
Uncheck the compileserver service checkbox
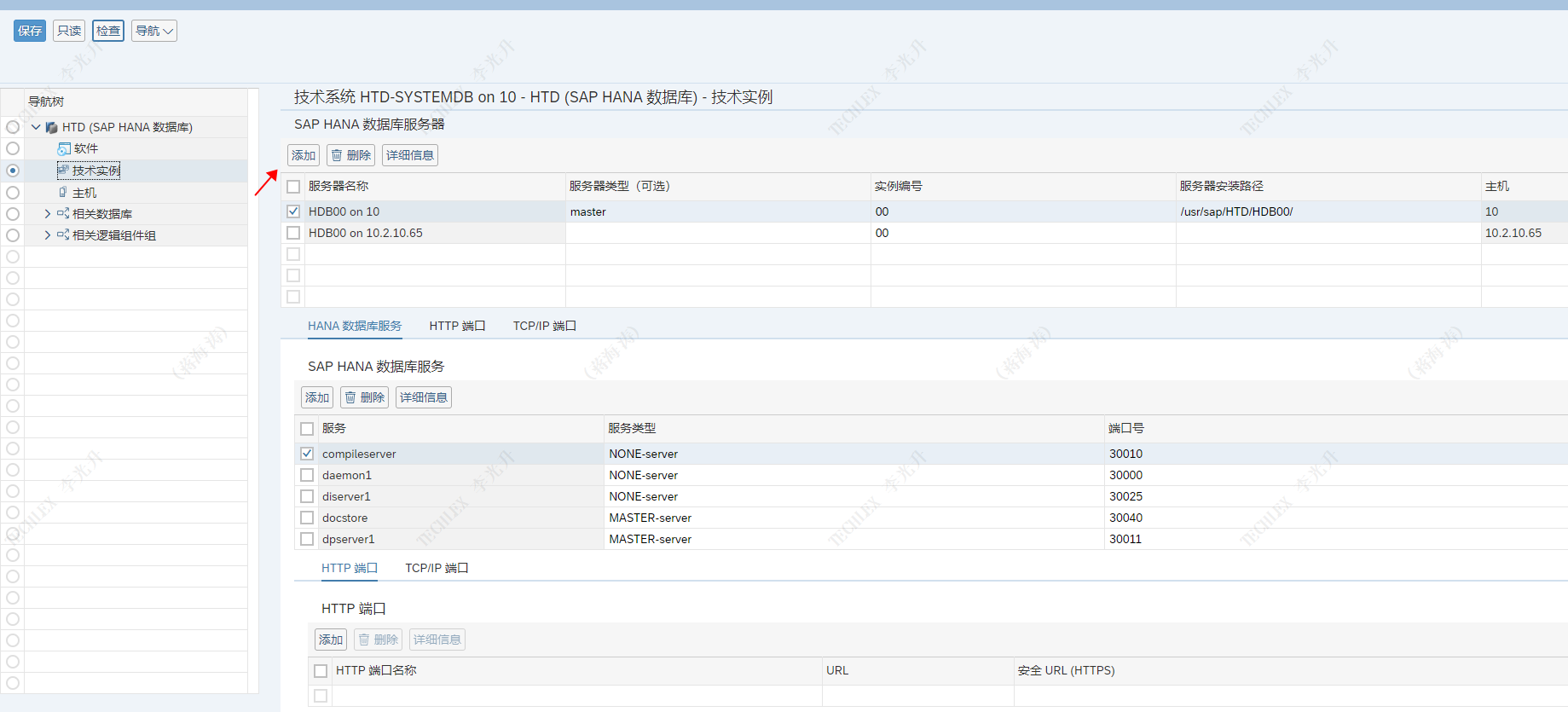[x=307, y=454]
